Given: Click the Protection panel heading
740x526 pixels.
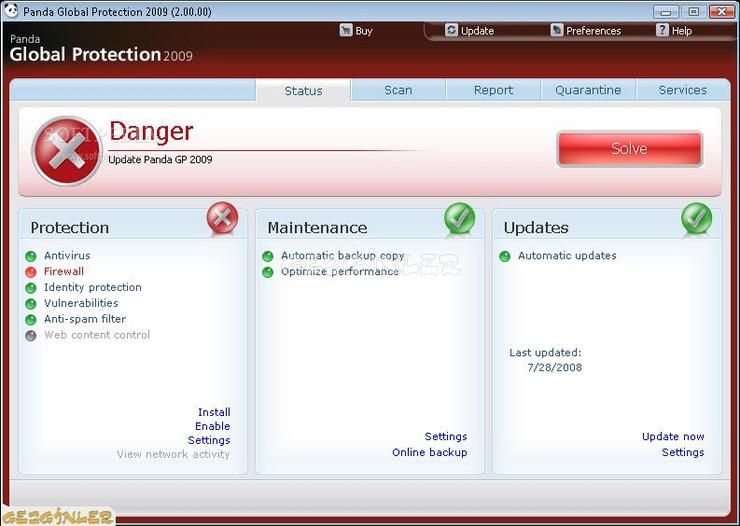Looking at the screenshot, I should pyautogui.click(x=70, y=228).
